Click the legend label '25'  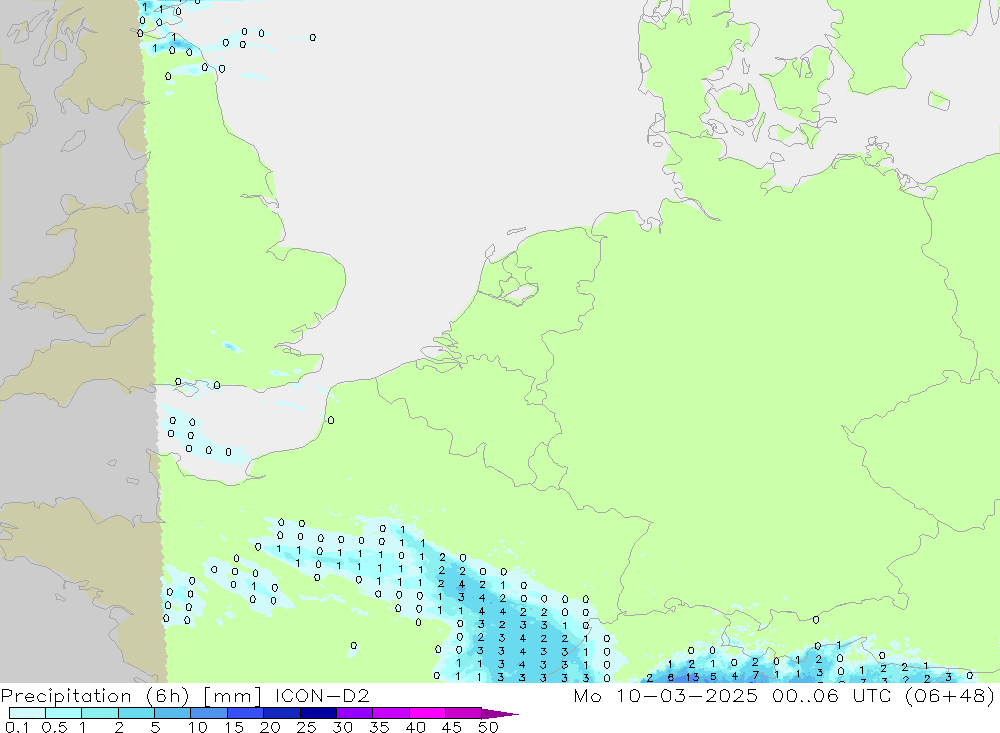click(306, 727)
